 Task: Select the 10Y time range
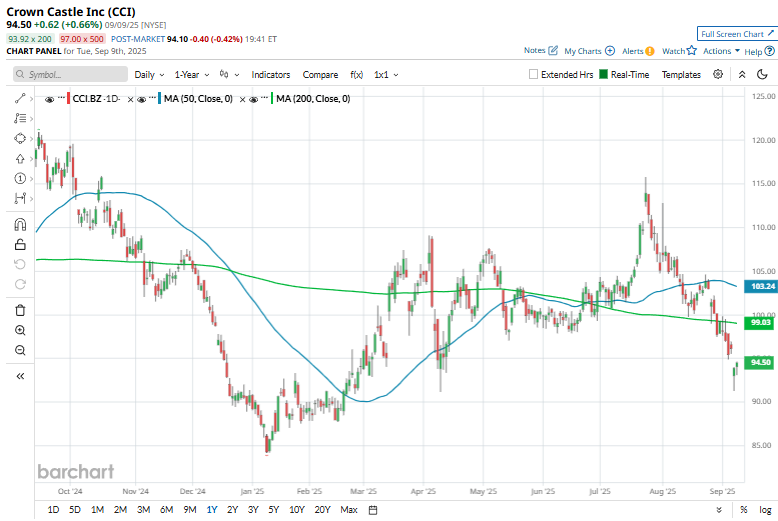tap(297, 510)
